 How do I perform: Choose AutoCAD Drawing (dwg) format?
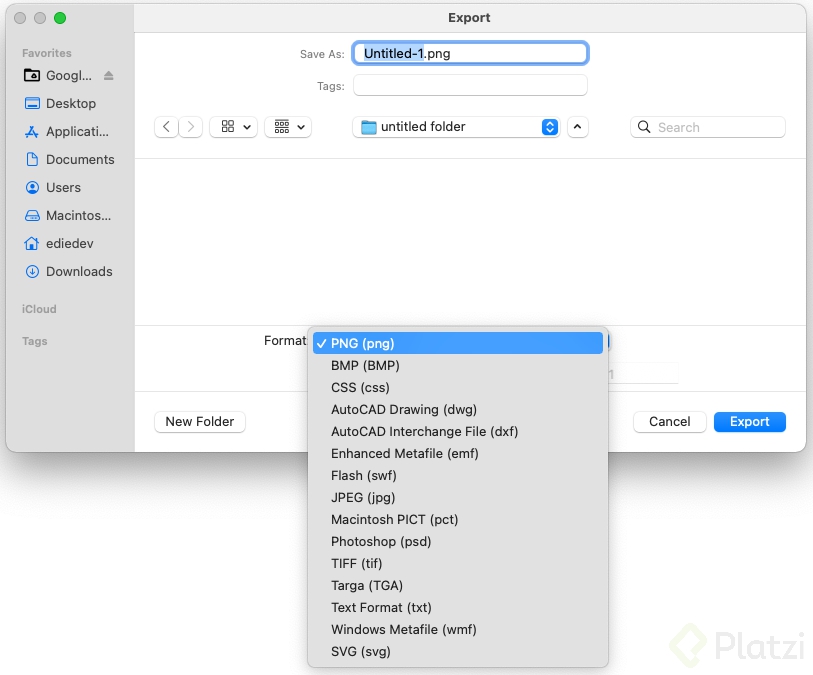(x=458, y=410)
